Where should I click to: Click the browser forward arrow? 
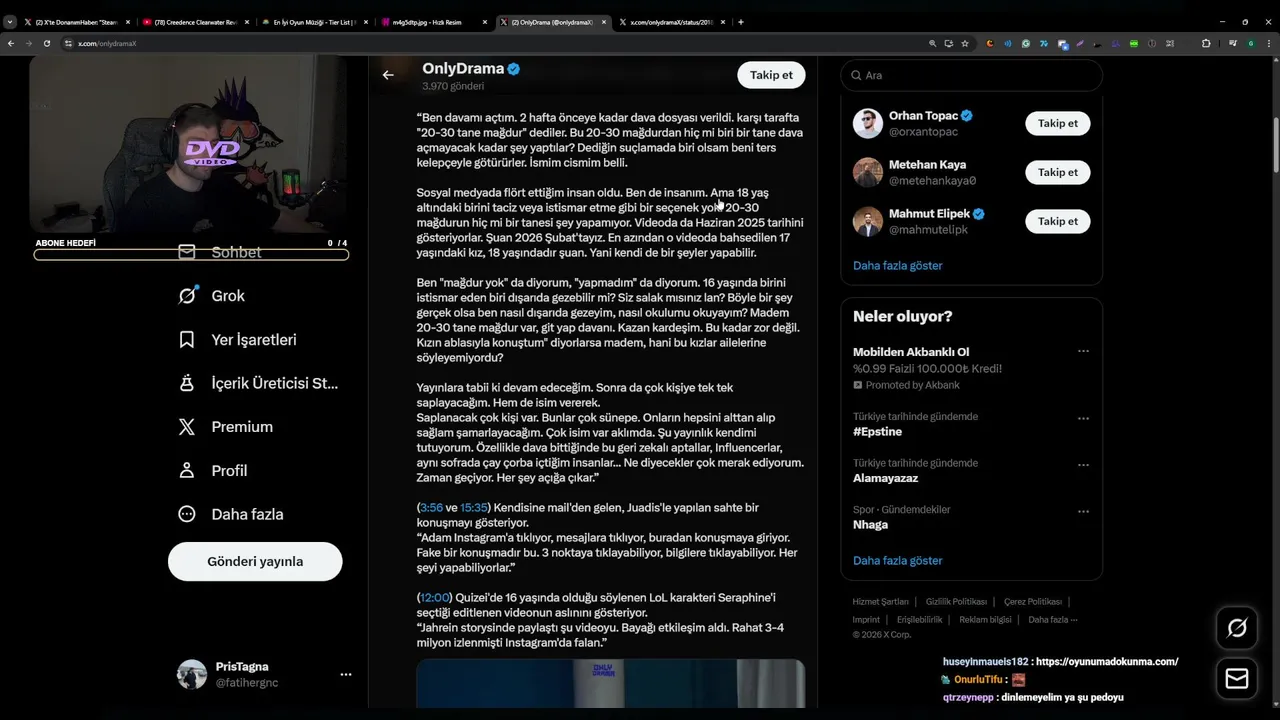coord(29,43)
